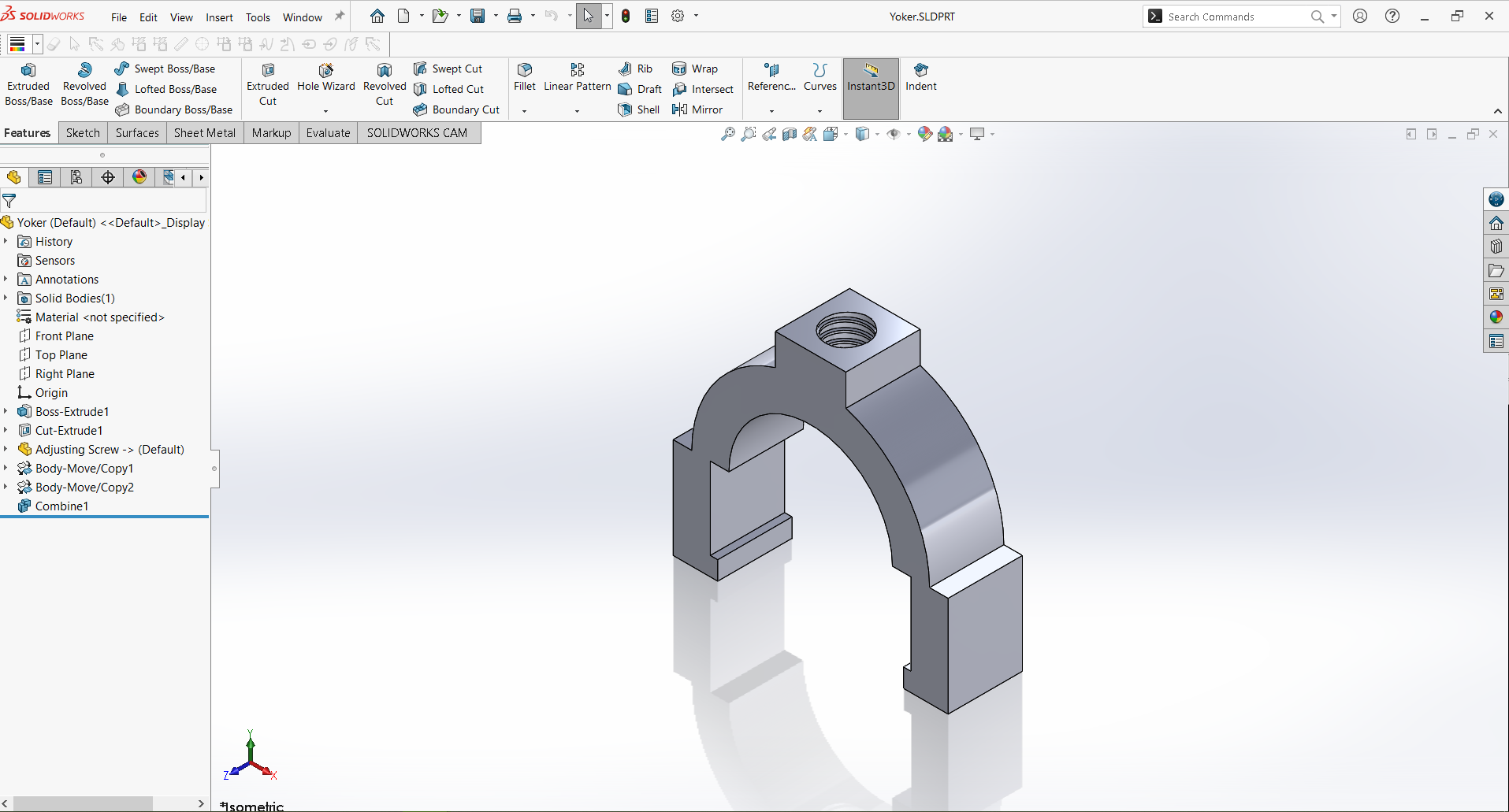Open the File menu
The width and height of the screenshot is (1509, 812).
[x=119, y=17]
